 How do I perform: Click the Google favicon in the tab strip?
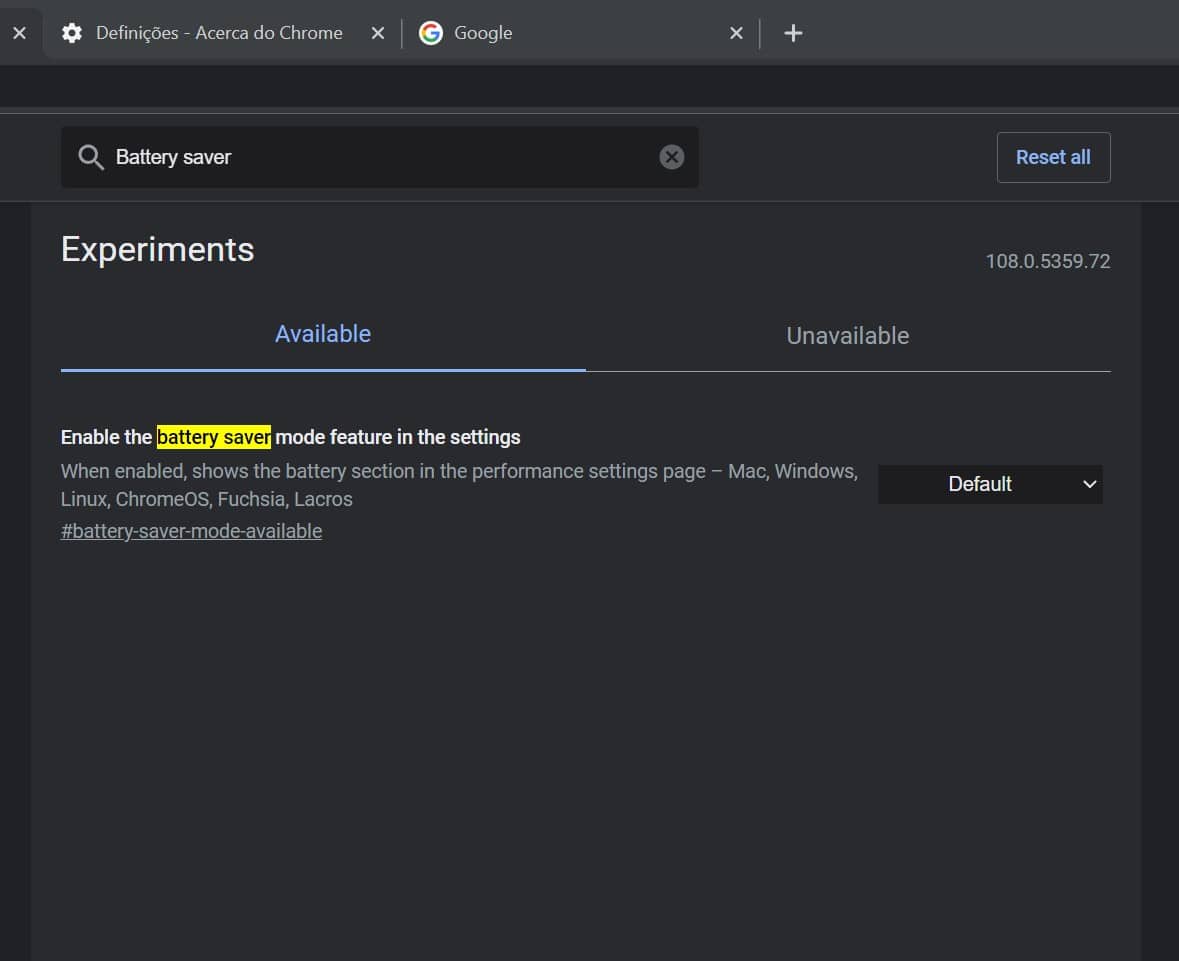pyautogui.click(x=431, y=33)
